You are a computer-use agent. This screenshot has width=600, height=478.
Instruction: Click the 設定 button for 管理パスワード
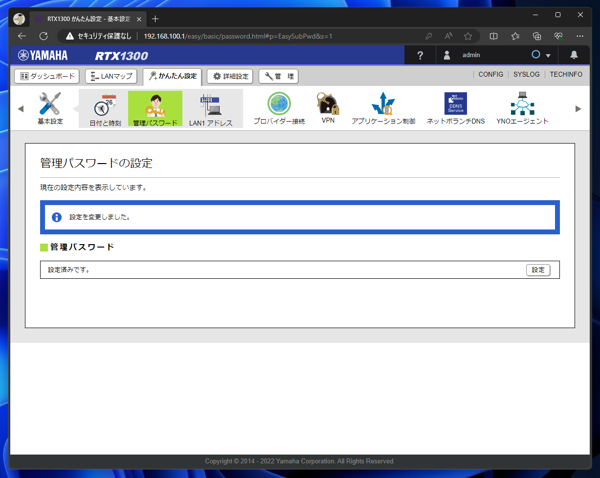[538, 270]
